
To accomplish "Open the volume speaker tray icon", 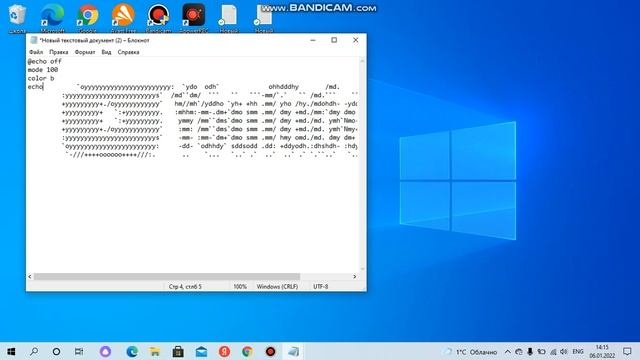I will 564,351.
